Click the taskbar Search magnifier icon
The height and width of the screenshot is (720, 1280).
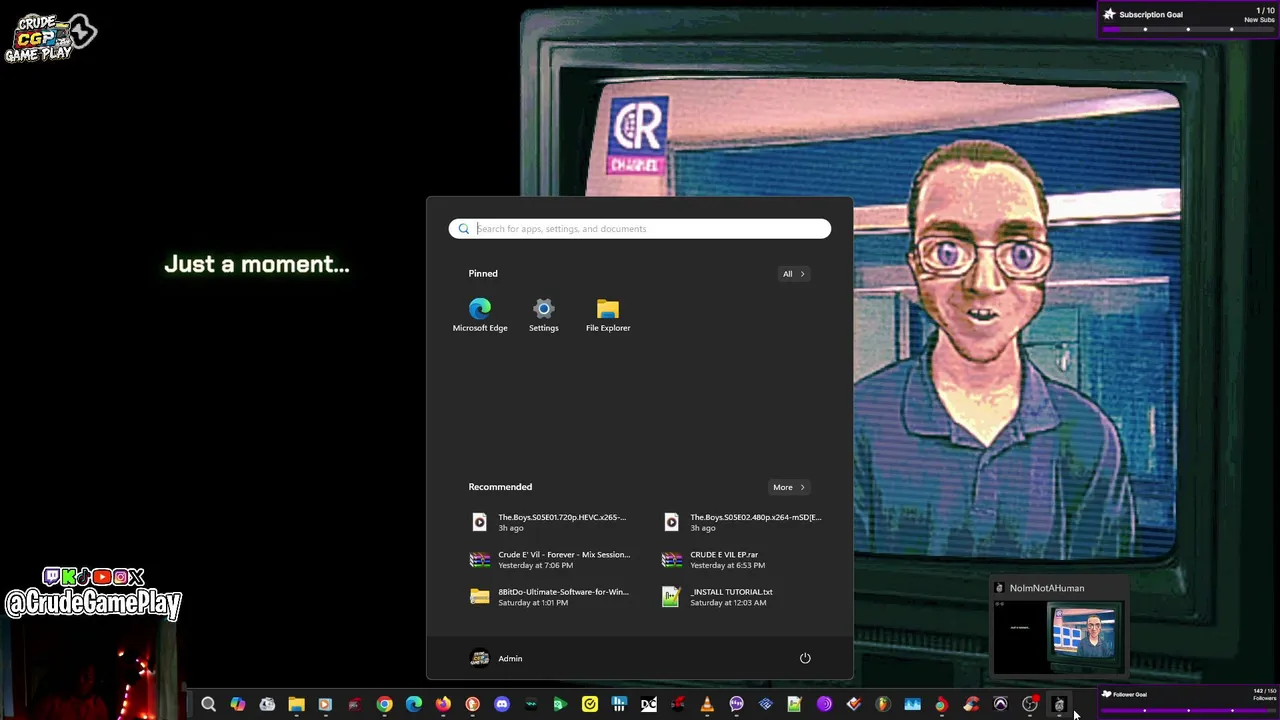coord(208,705)
